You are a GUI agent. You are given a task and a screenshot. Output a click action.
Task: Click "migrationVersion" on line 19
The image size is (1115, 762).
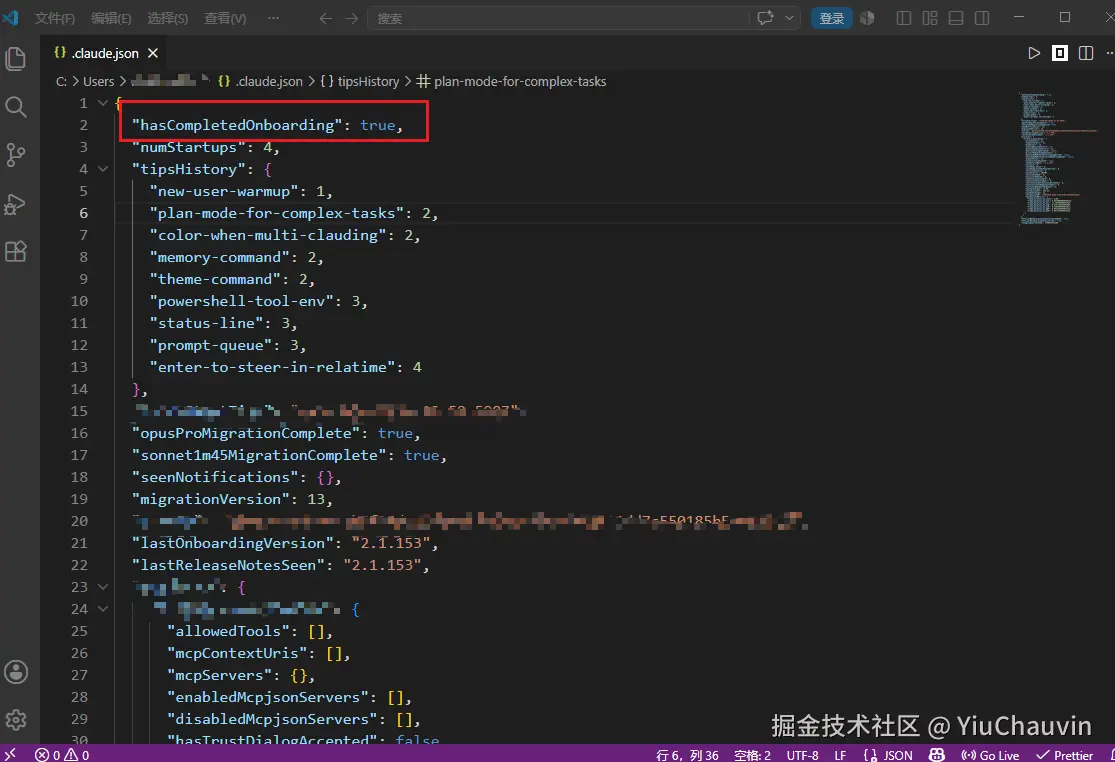click(x=210, y=500)
